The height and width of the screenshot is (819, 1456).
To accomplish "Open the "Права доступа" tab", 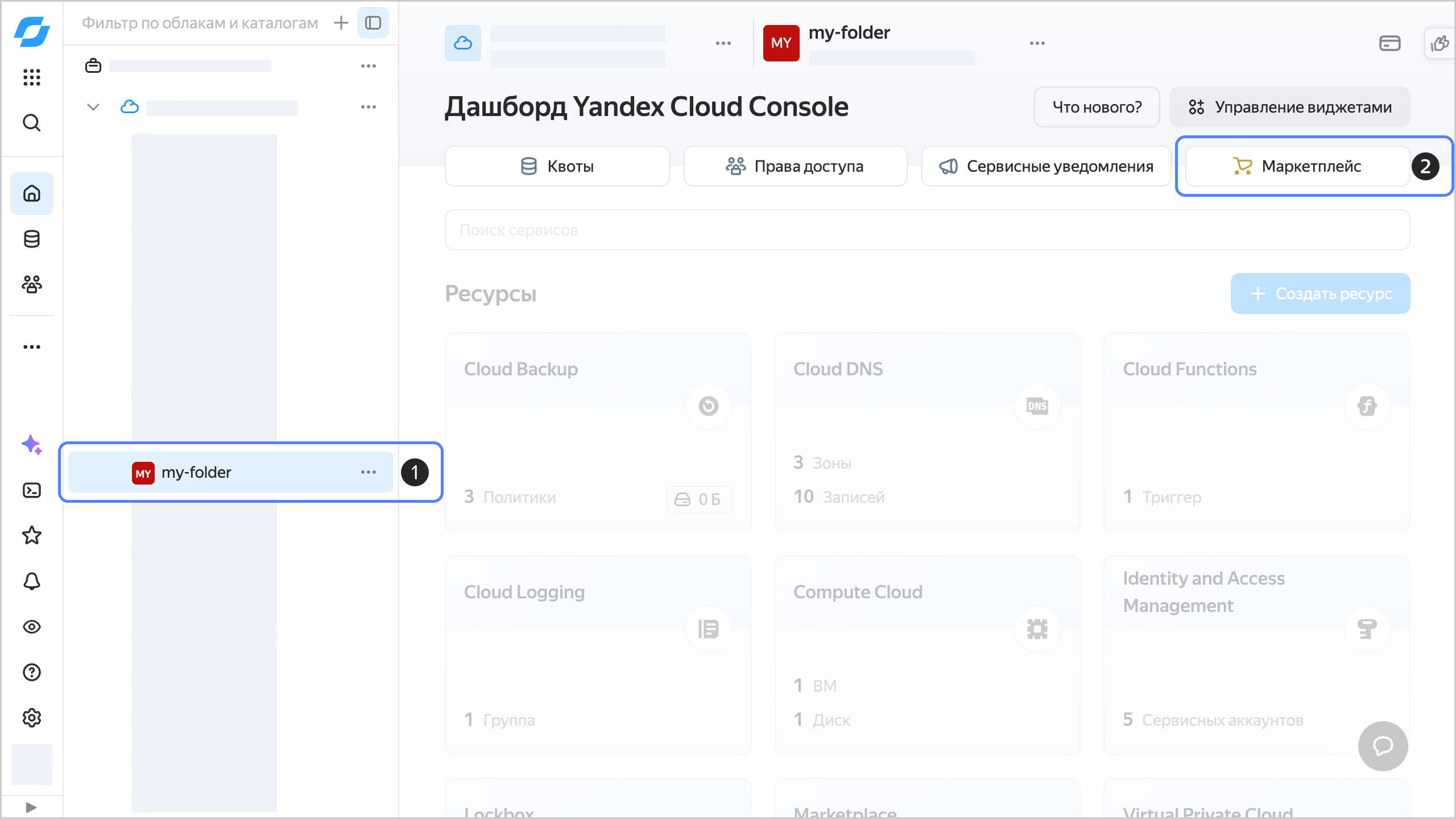I will 796,166.
